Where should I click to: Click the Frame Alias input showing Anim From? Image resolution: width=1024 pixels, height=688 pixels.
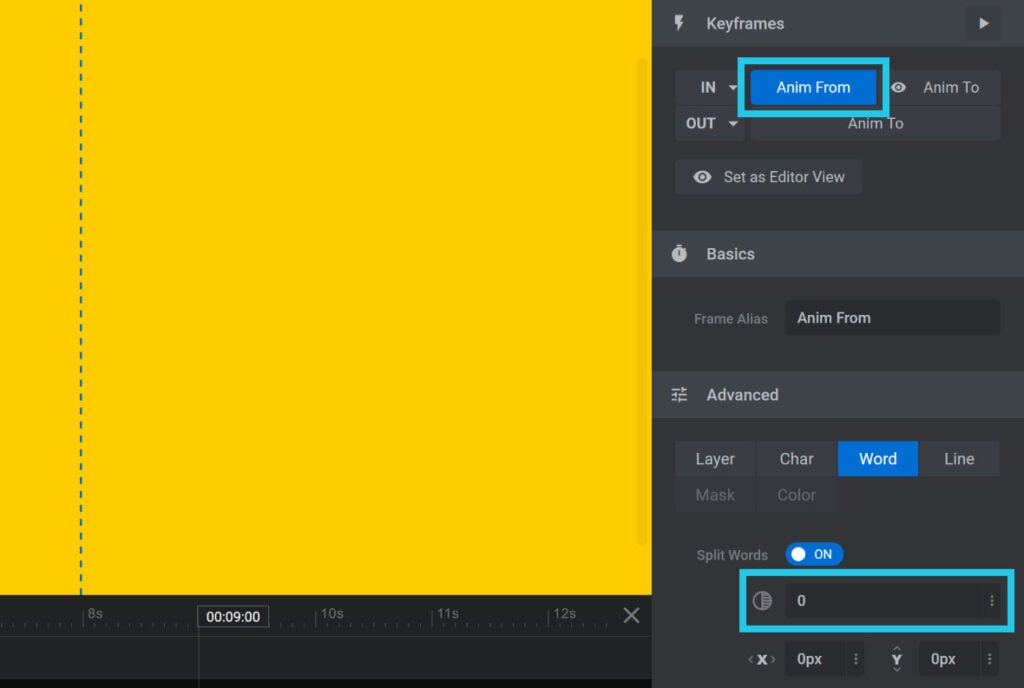coord(892,317)
